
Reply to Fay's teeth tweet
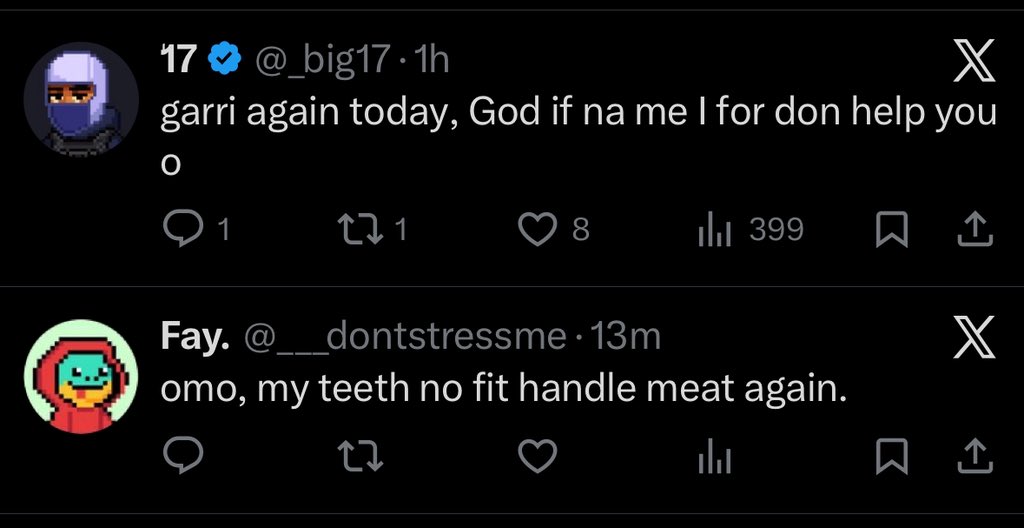(182, 457)
